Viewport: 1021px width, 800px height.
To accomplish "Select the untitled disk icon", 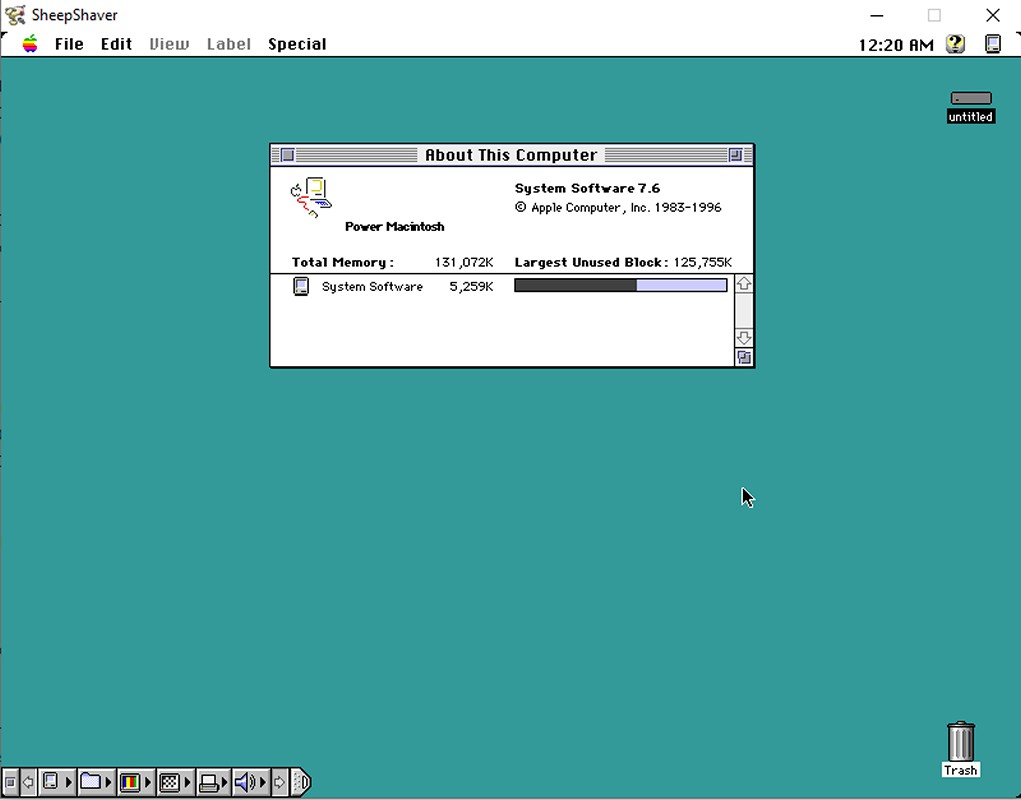I will pos(970,99).
